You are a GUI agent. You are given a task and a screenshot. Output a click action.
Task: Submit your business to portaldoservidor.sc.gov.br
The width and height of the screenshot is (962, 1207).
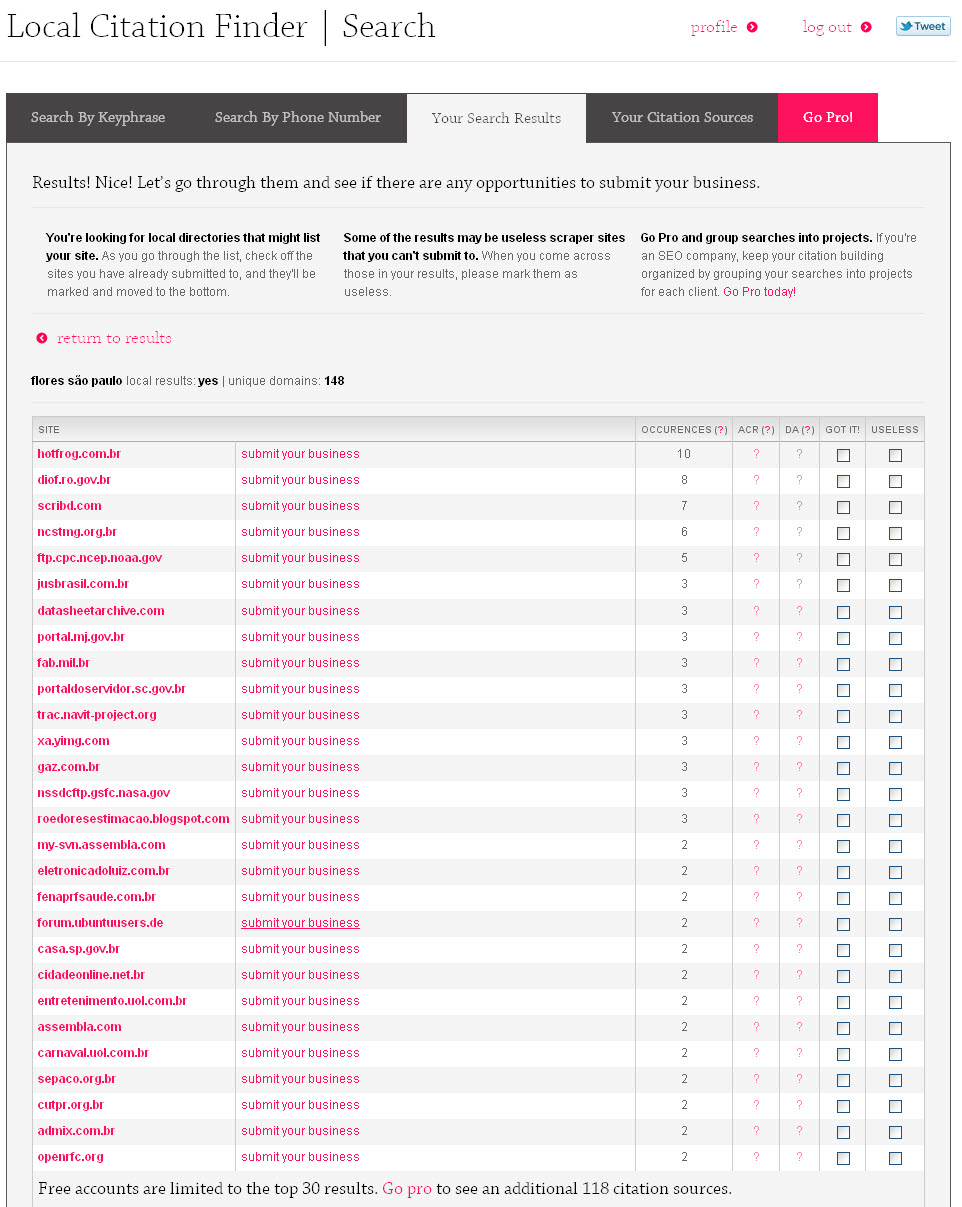(300, 689)
